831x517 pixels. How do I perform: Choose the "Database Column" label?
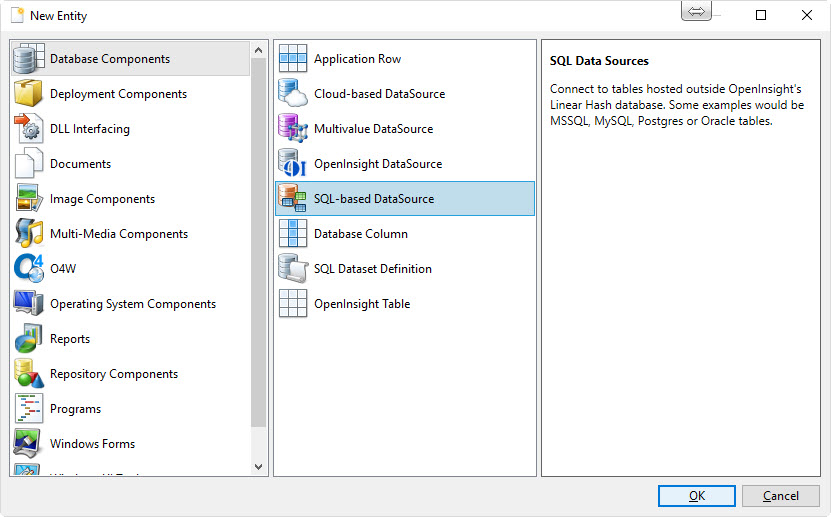(361, 234)
